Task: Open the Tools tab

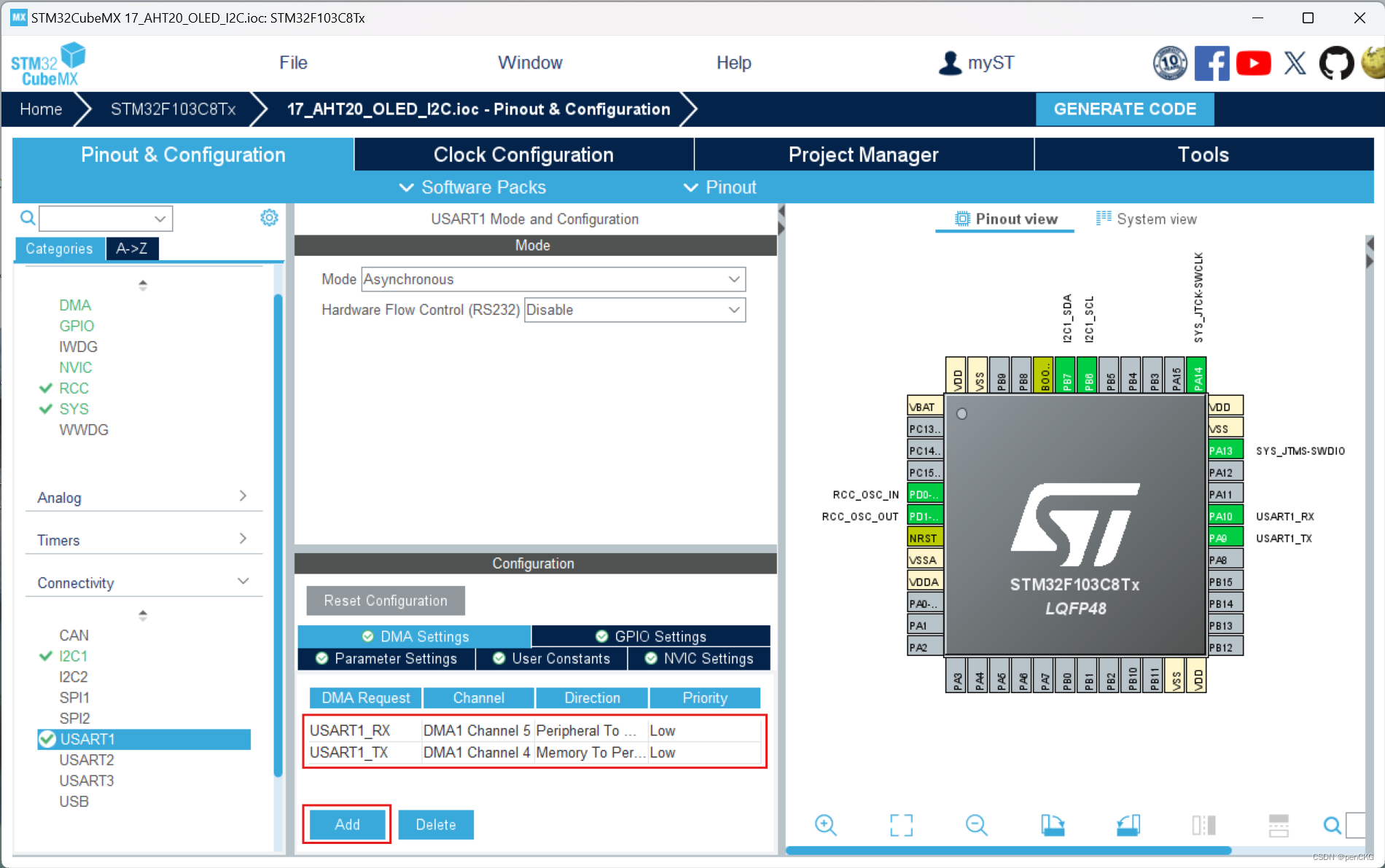Action: [1203, 155]
